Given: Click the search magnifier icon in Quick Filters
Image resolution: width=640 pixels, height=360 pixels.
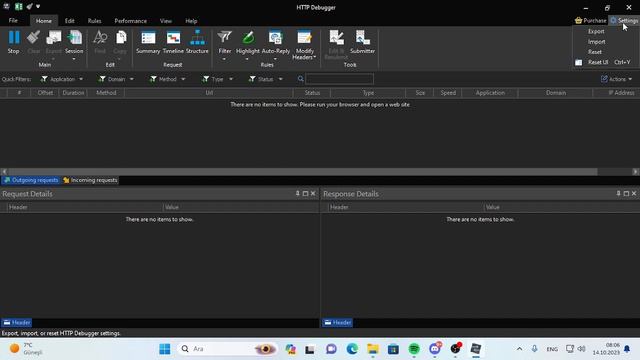Looking at the screenshot, I should 301,79.
